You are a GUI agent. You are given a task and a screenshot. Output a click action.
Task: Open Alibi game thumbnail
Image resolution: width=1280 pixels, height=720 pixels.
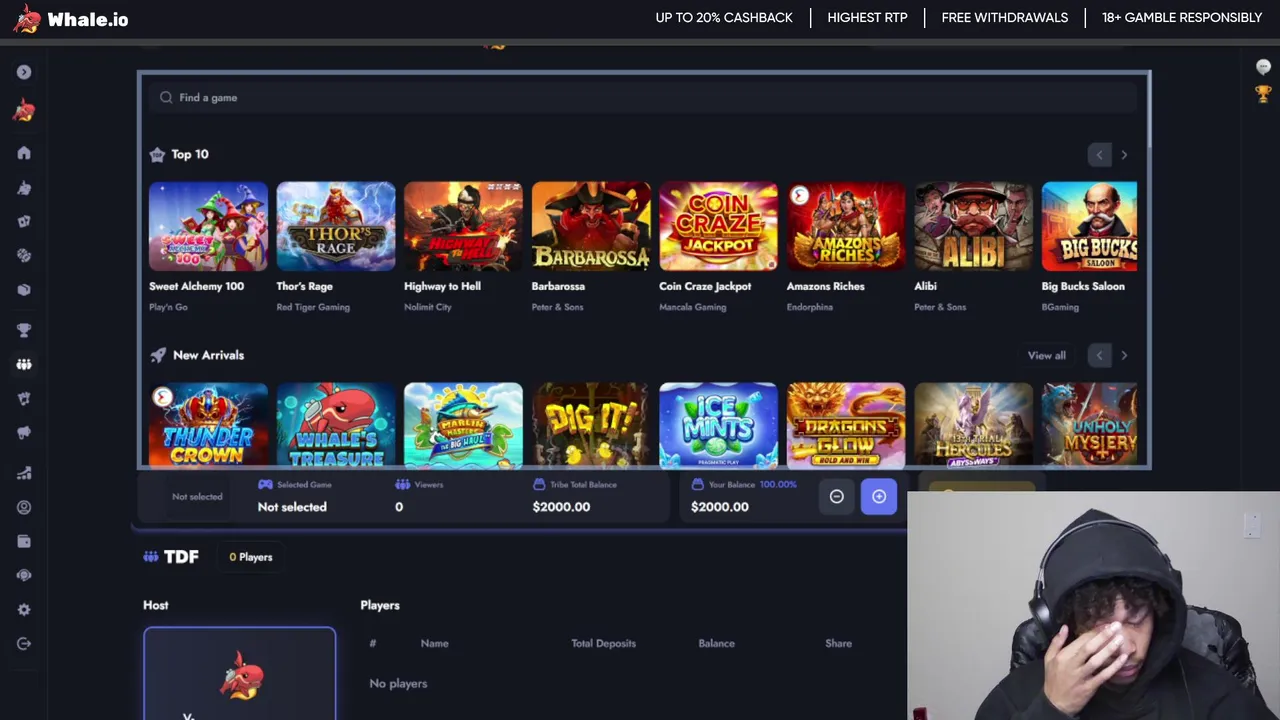coord(973,226)
